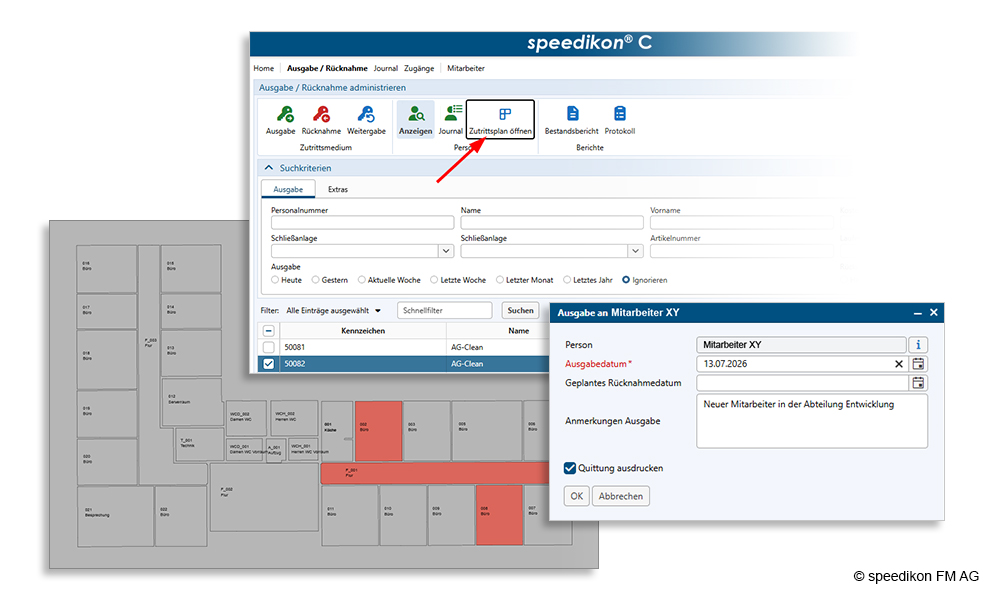1000x600 pixels.
Task: Click red highlighted room 002 Büro
Action: click(x=379, y=431)
